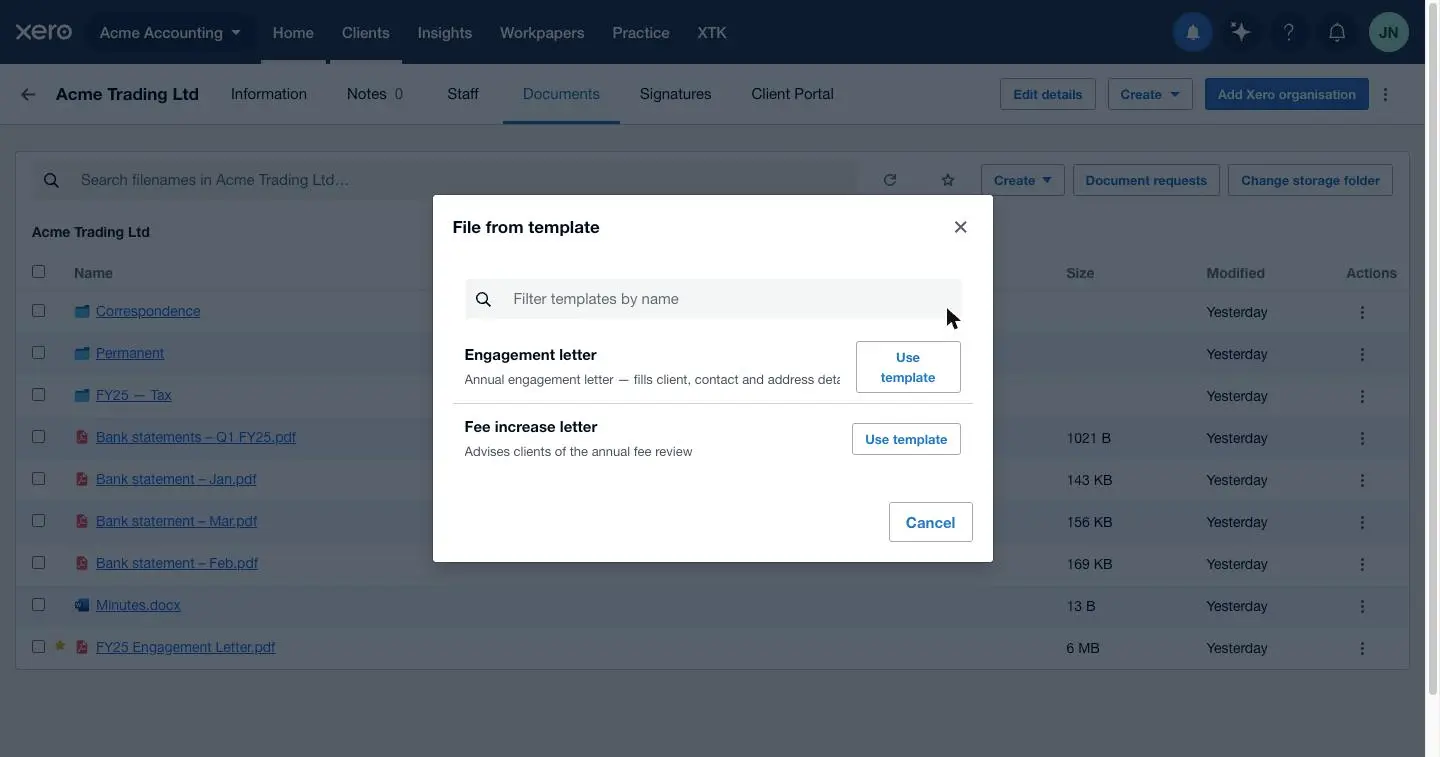Click the template filter search icon
1440x757 pixels.
[483, 299]
